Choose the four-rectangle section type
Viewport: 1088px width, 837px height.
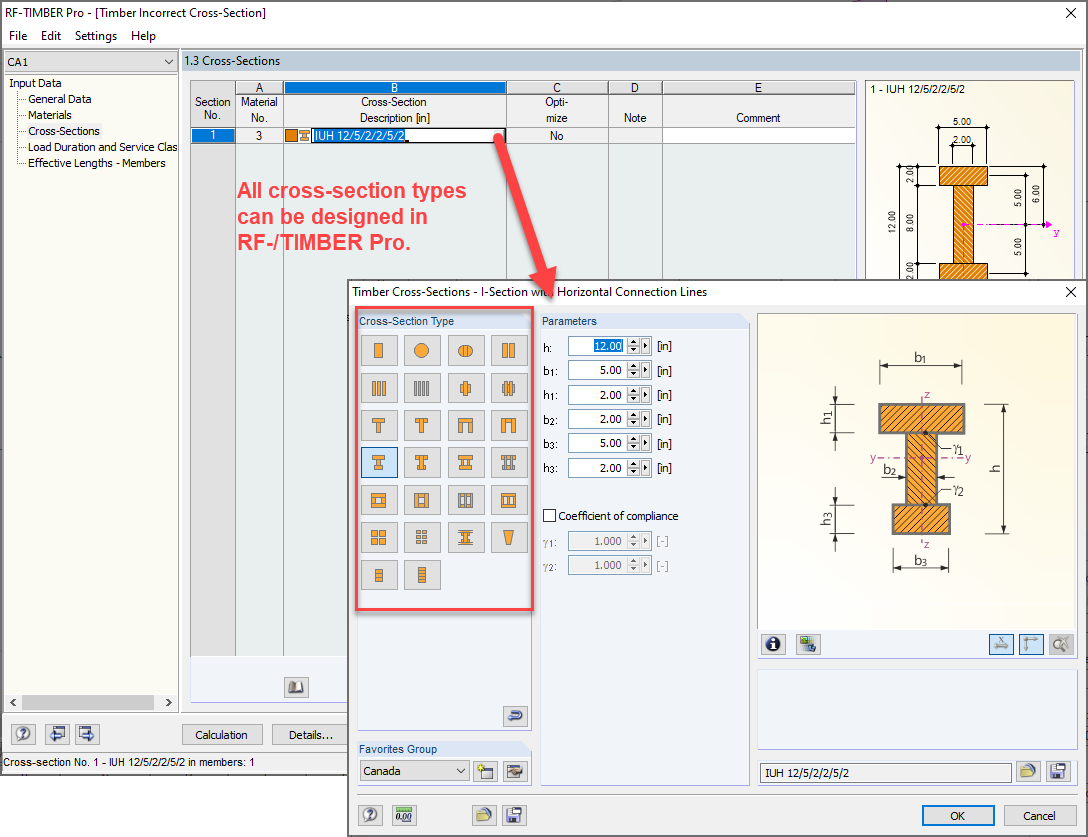422,388
